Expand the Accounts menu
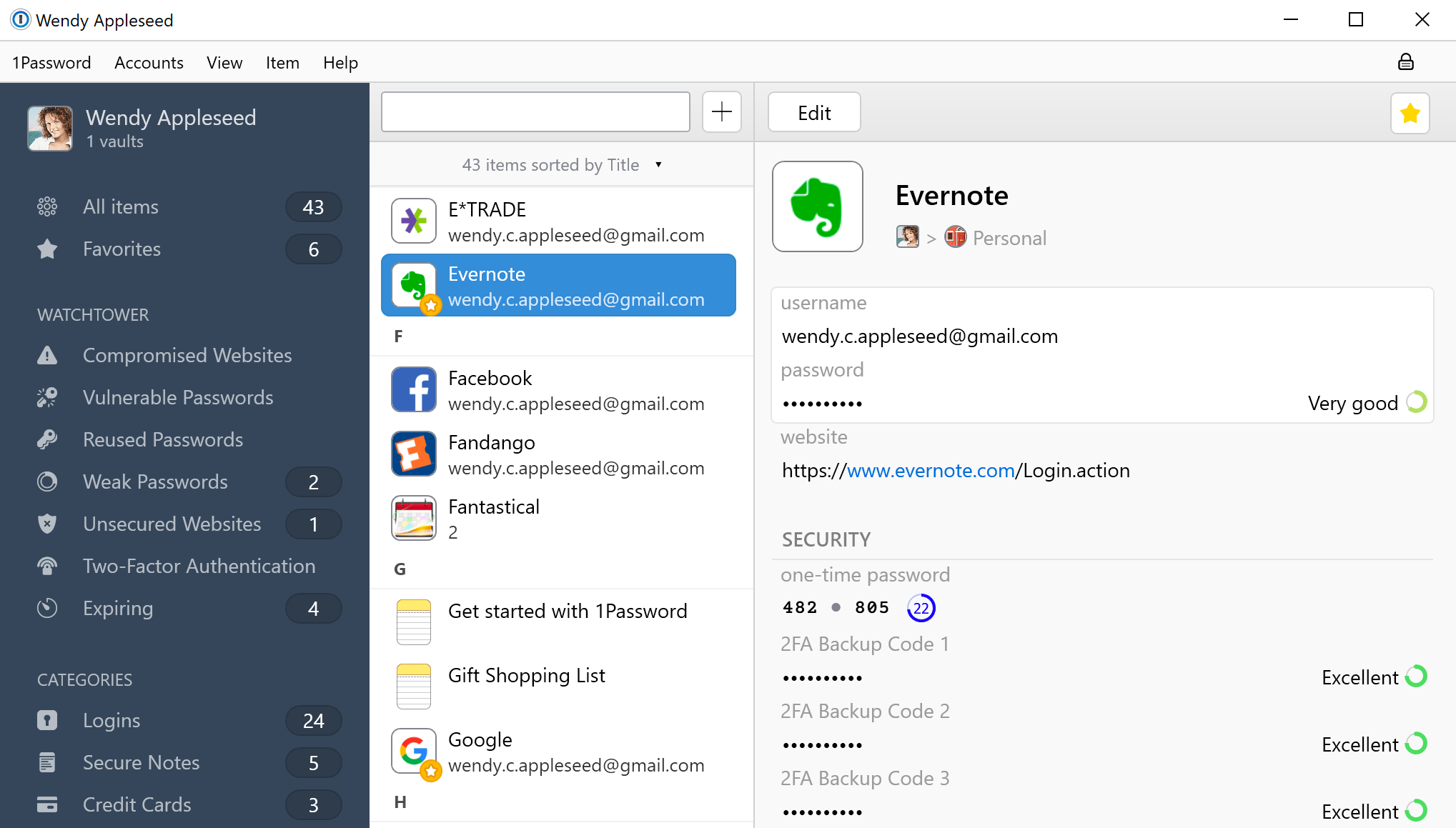 pos(149,62)
